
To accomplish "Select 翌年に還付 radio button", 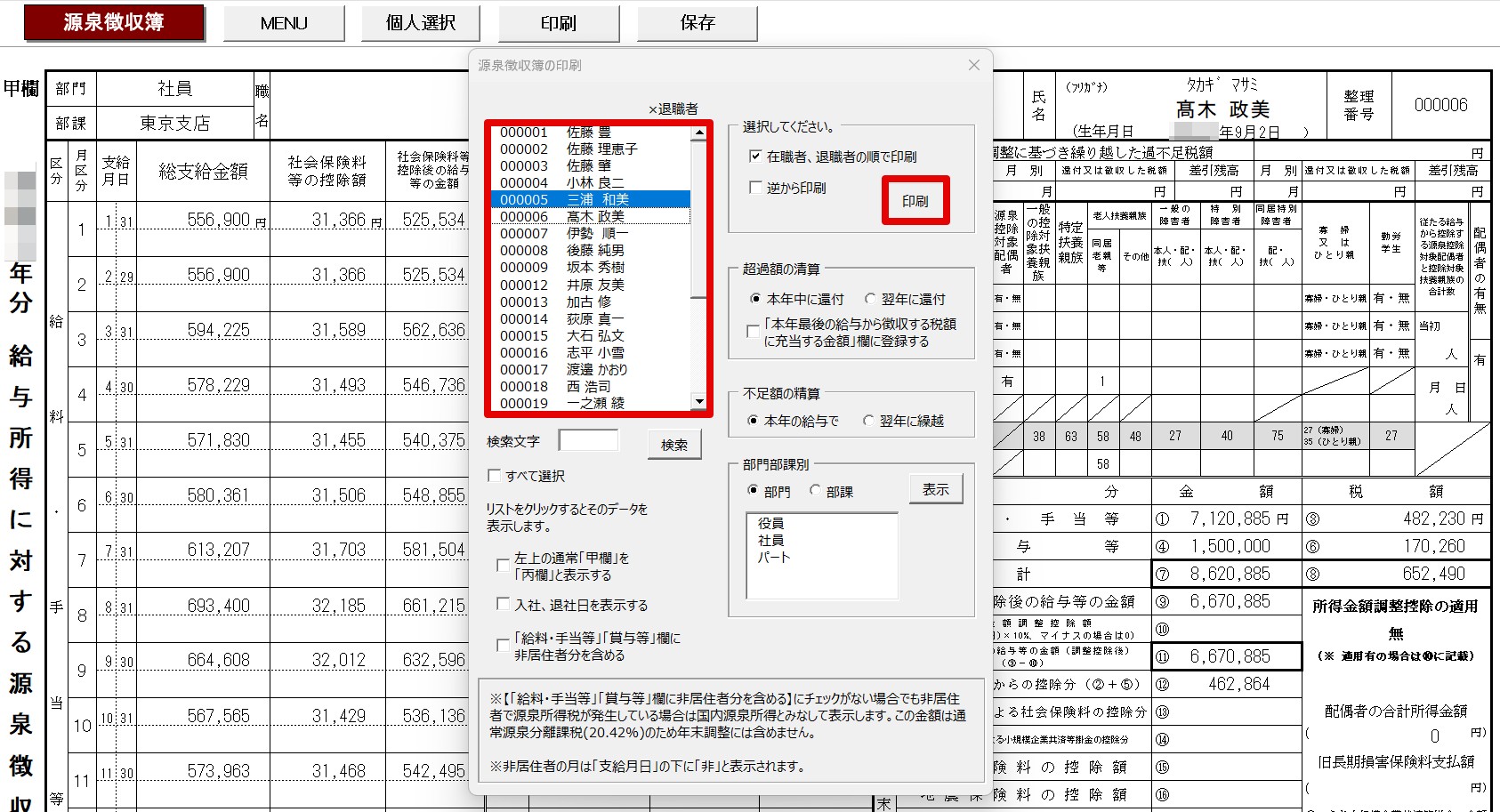I will (x=870, y=299).
